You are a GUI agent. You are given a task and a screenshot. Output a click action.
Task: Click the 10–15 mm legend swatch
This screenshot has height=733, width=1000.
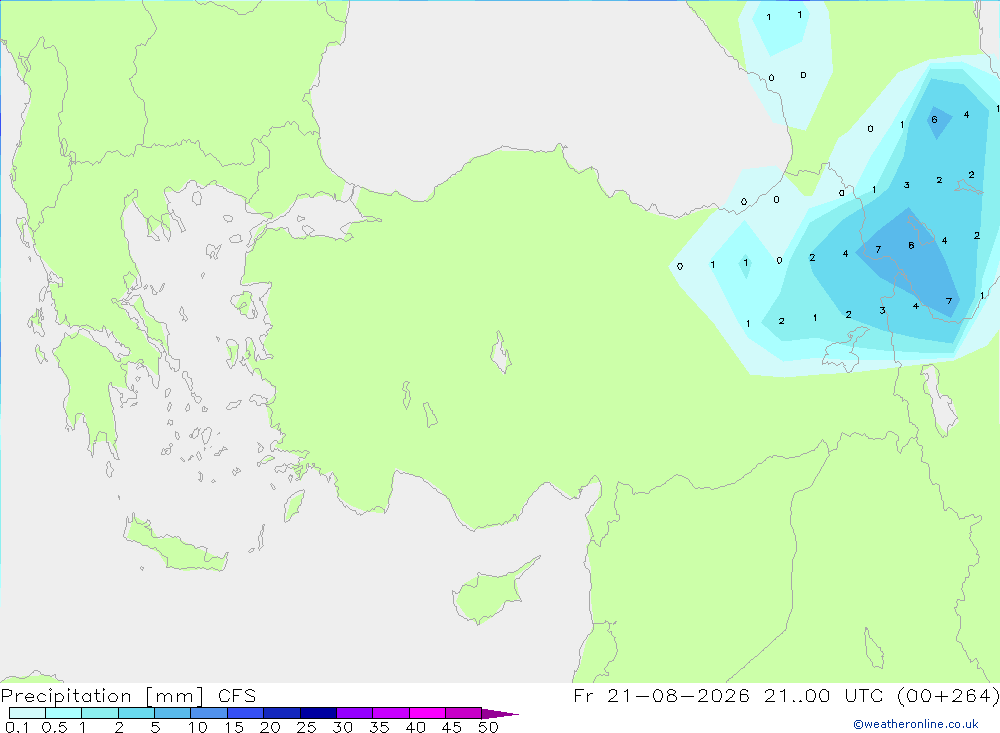(209, 713)
